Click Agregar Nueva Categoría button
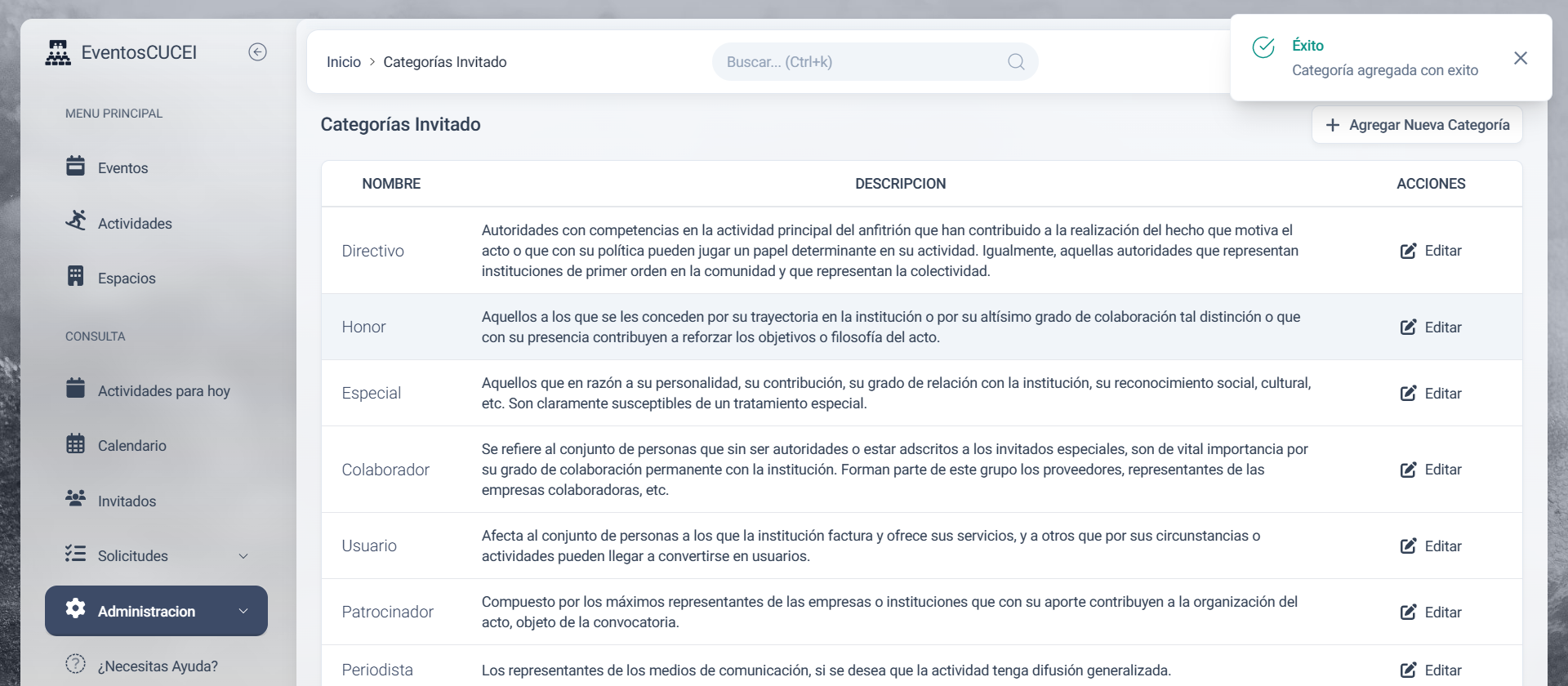This screenshot has width=1568, height=686. [1417, 125]
